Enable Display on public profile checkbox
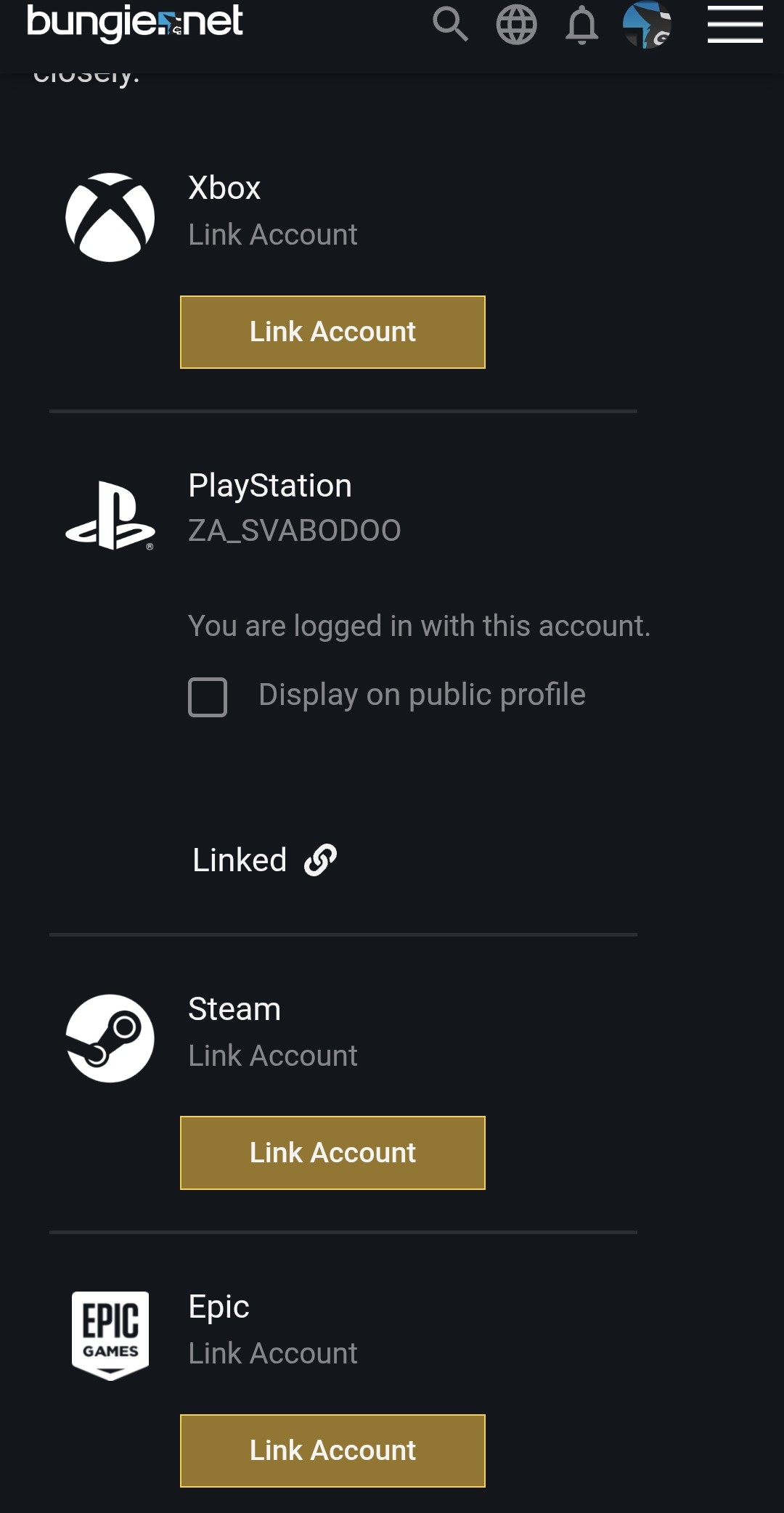This screenshot has width=784, height=1513. (x=208, y=697)
